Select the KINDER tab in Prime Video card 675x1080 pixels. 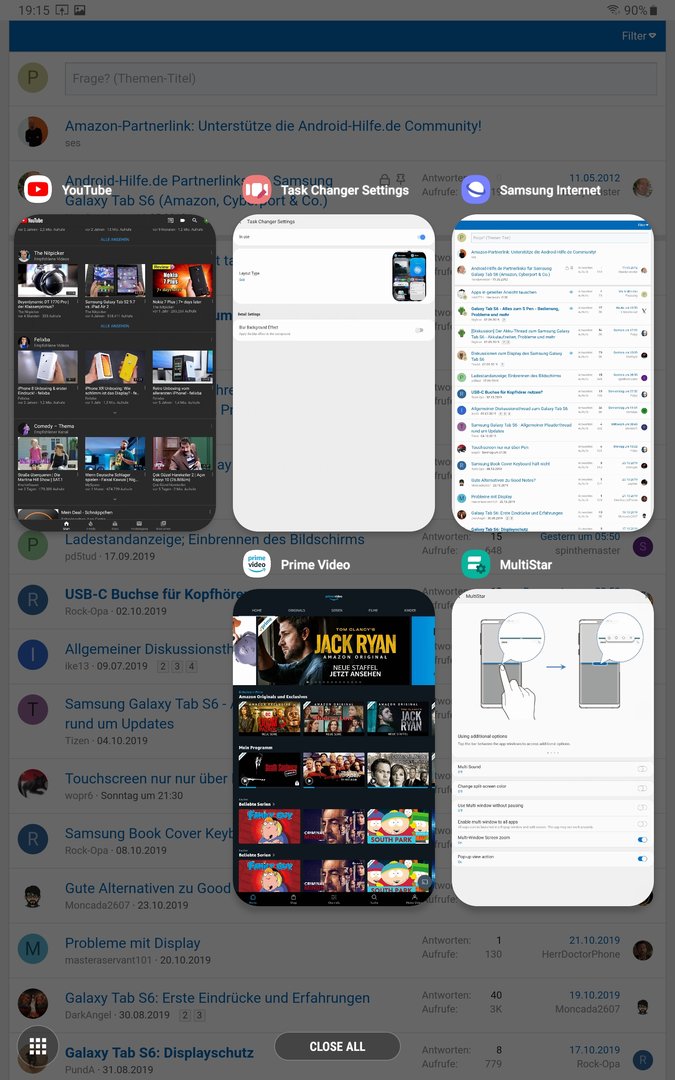point(410,610)
